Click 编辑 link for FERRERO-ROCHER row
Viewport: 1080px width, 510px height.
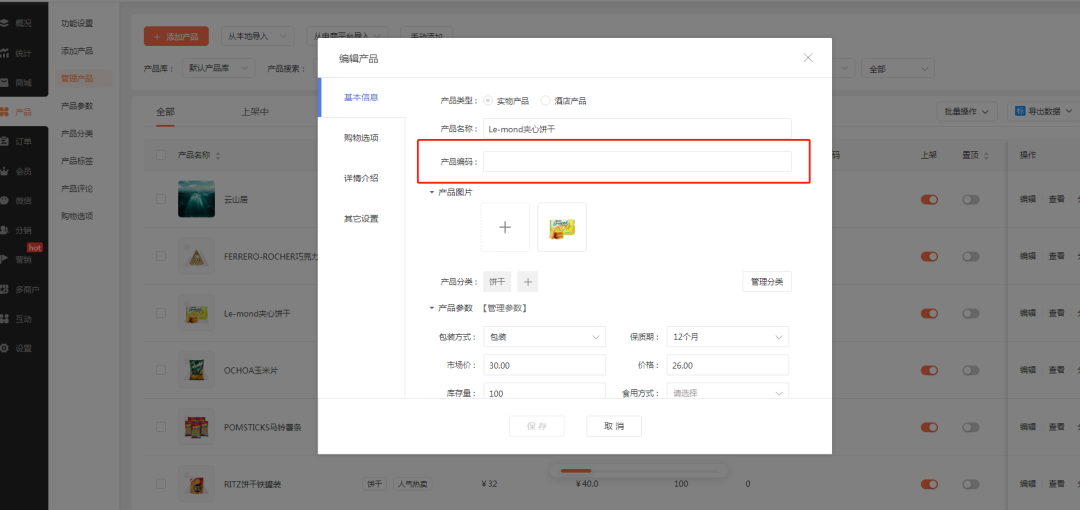(x=1028, y=256)
